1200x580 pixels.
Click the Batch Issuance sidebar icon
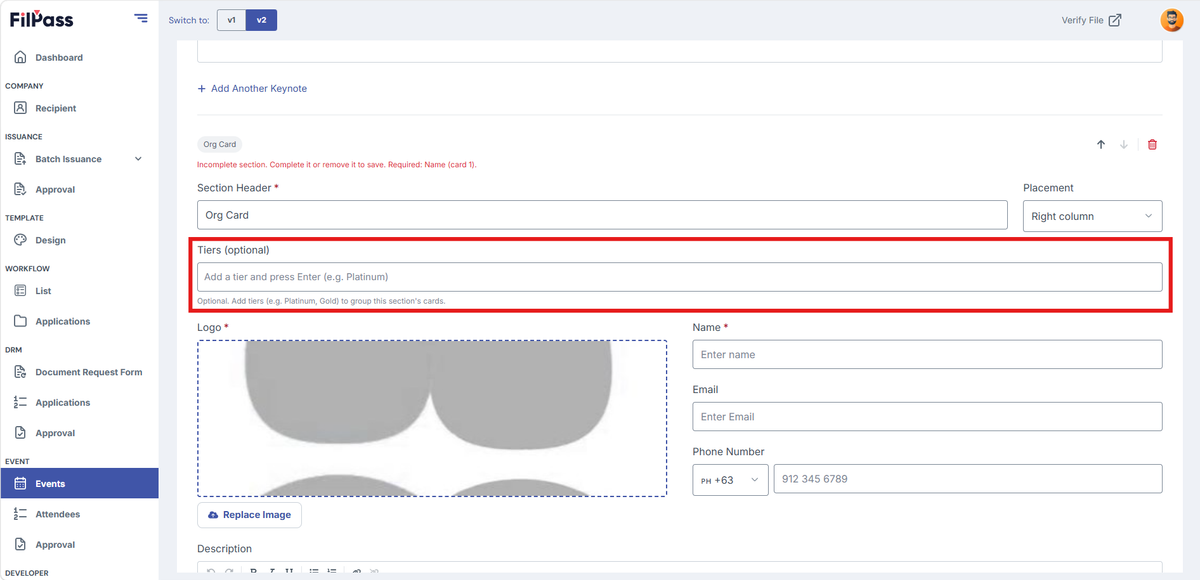(20, 159)
